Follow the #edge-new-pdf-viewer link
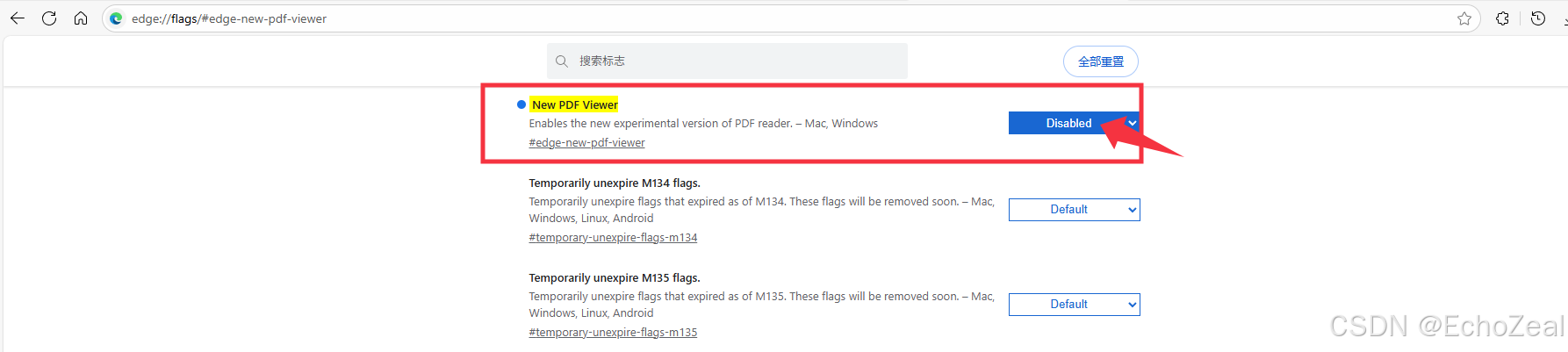Image resolution: width=1568 pixels, height=352 pixels. coord(586,143)
